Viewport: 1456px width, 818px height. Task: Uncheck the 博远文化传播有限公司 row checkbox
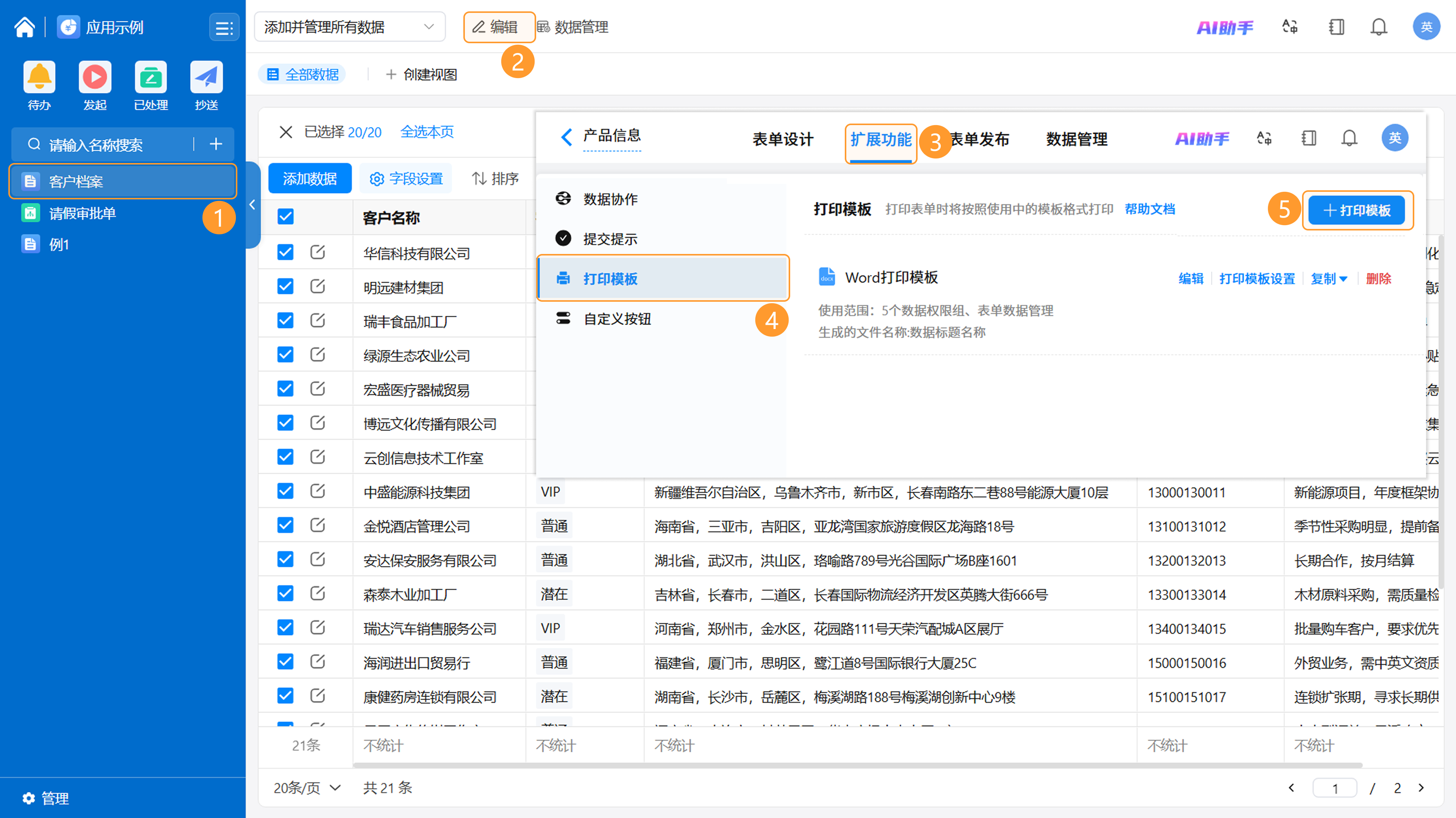[x=286, y=423]
